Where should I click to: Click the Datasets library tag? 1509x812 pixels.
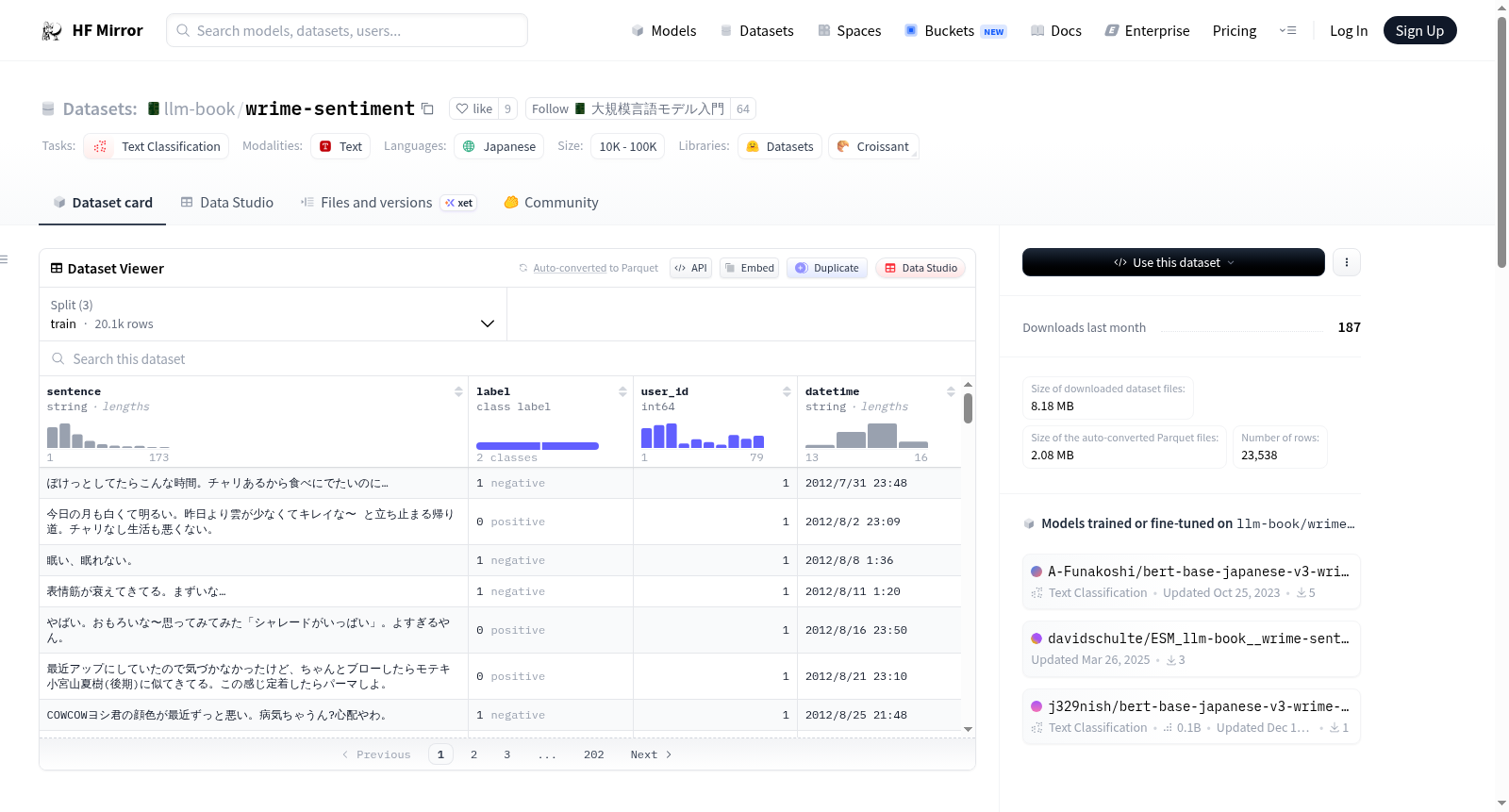tap(779, 146)
